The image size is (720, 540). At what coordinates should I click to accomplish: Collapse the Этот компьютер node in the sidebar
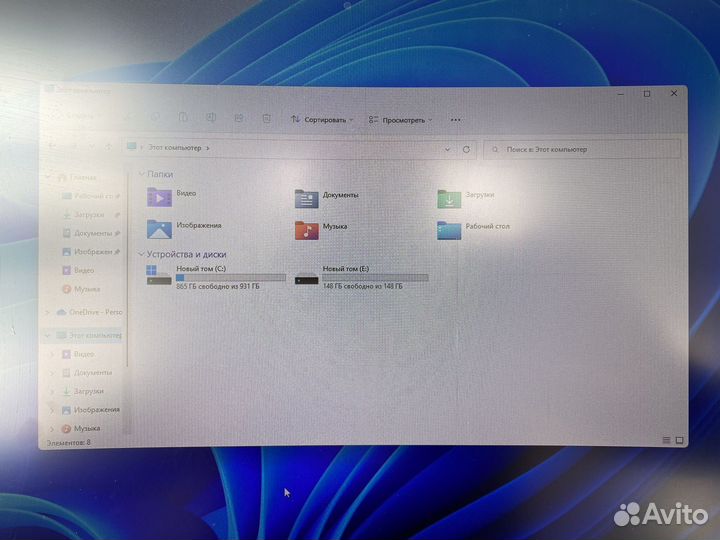[x=47, y=335]
